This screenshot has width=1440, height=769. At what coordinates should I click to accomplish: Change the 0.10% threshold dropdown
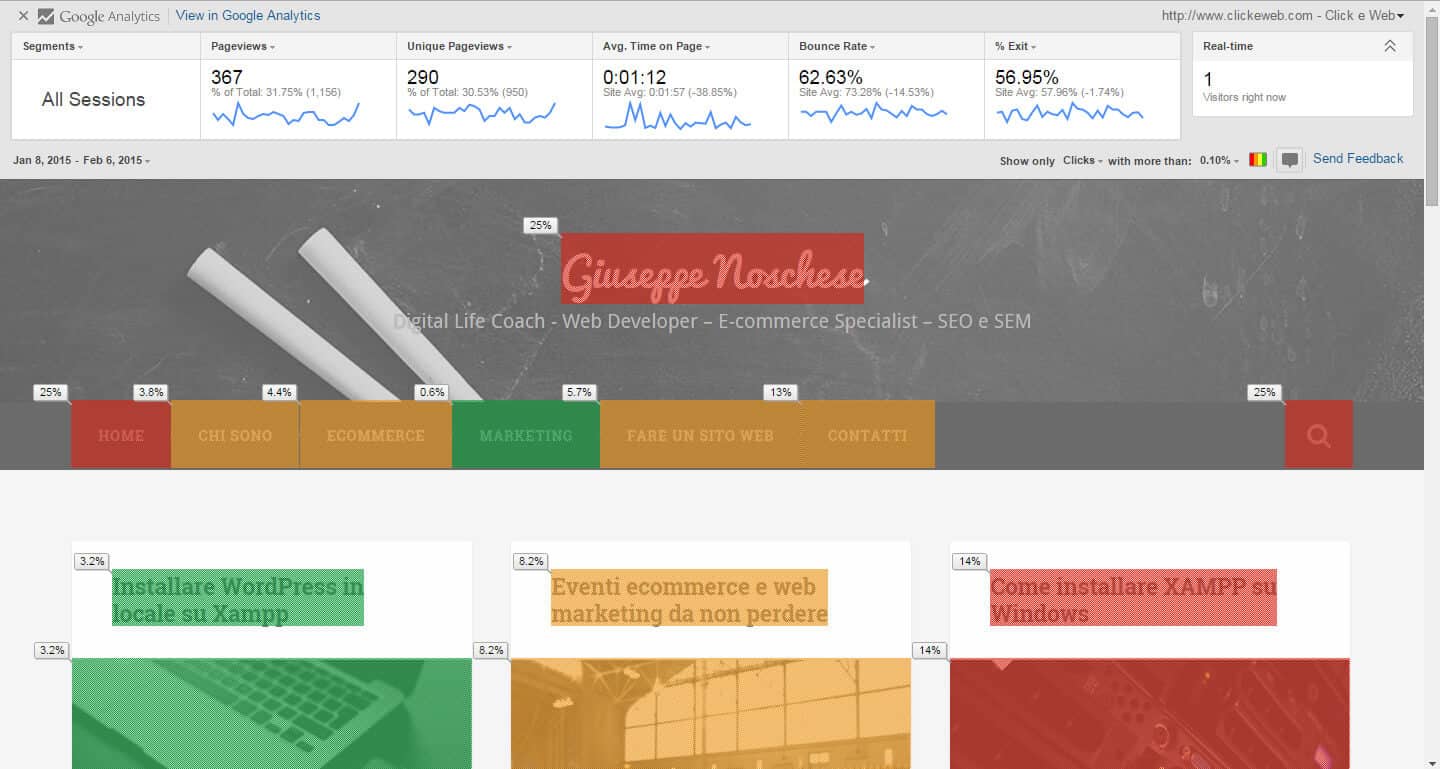[1219, 160]
